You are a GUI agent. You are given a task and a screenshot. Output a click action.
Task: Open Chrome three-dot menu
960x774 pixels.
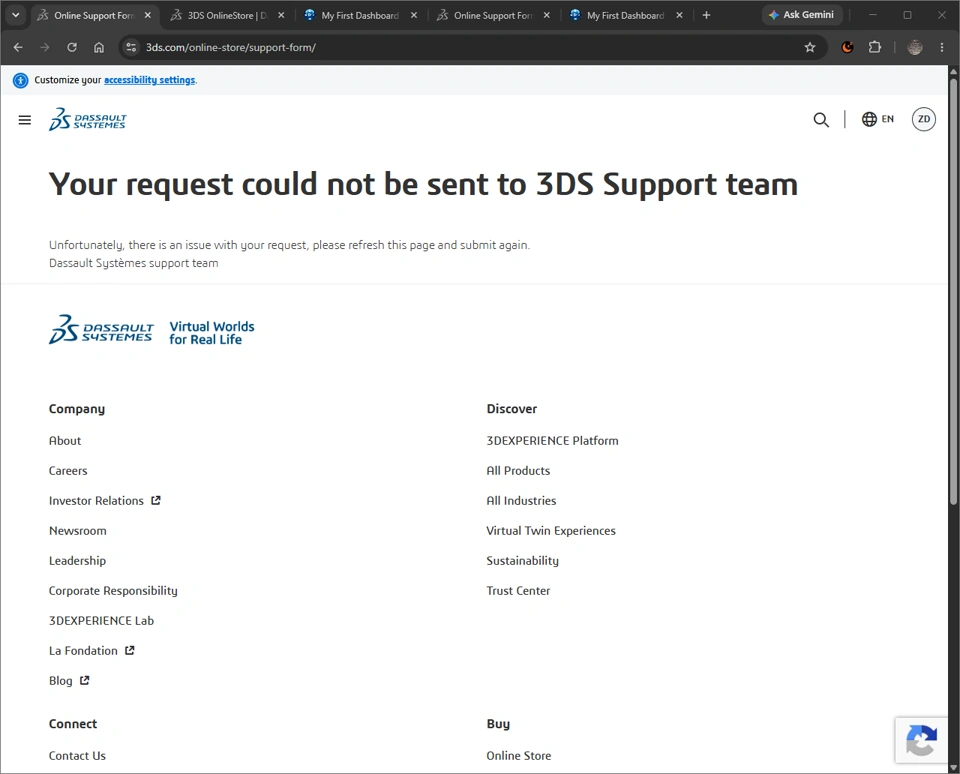pos(942,47)
